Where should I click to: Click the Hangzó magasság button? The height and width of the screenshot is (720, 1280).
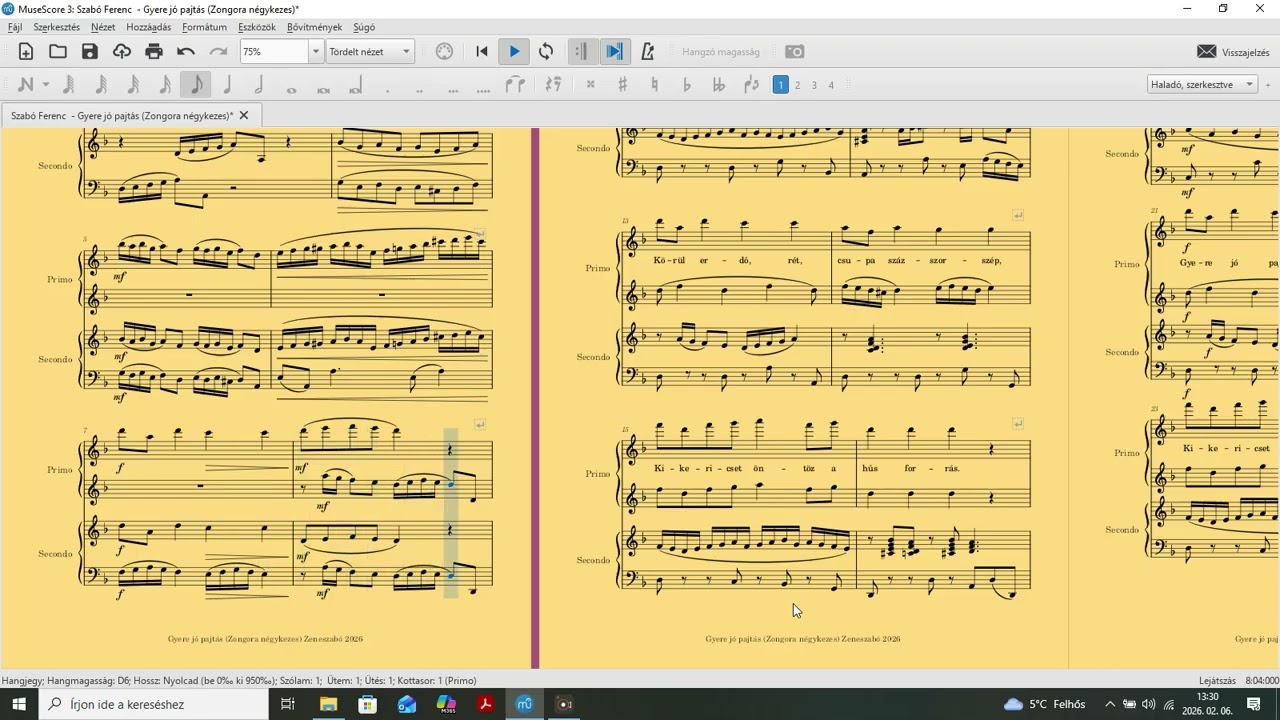pos(721,52)
